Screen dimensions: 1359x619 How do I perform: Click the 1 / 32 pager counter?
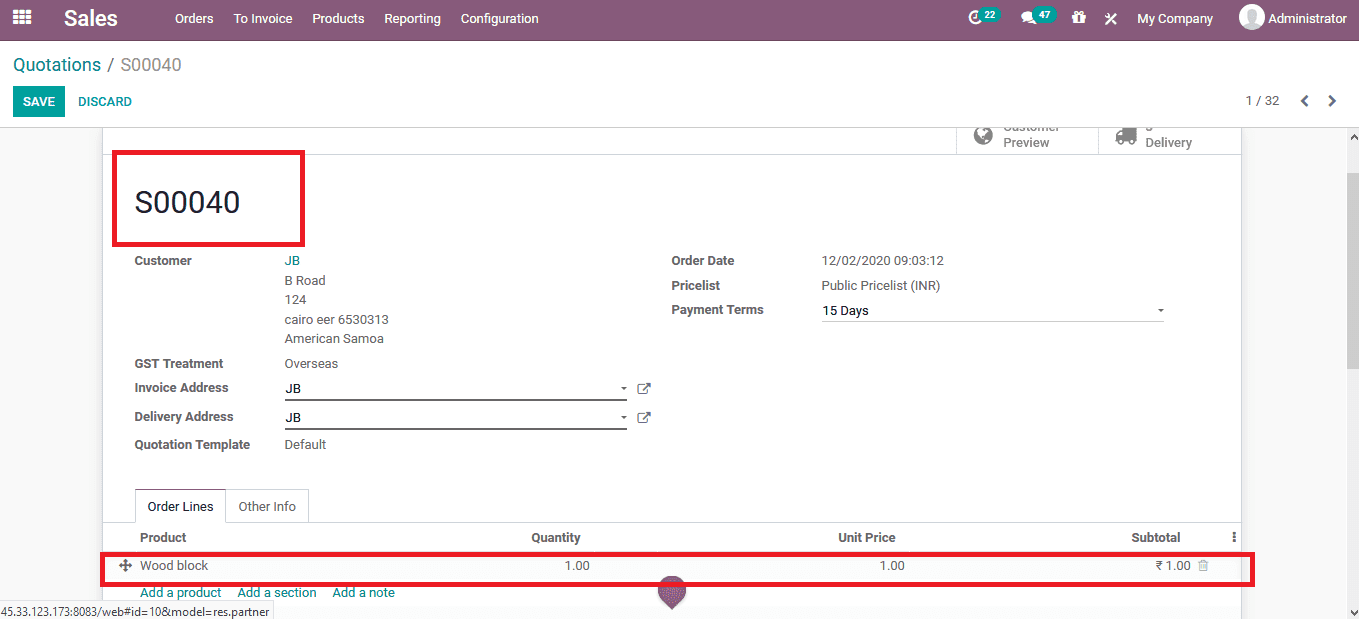click(x=1262, y=101)
